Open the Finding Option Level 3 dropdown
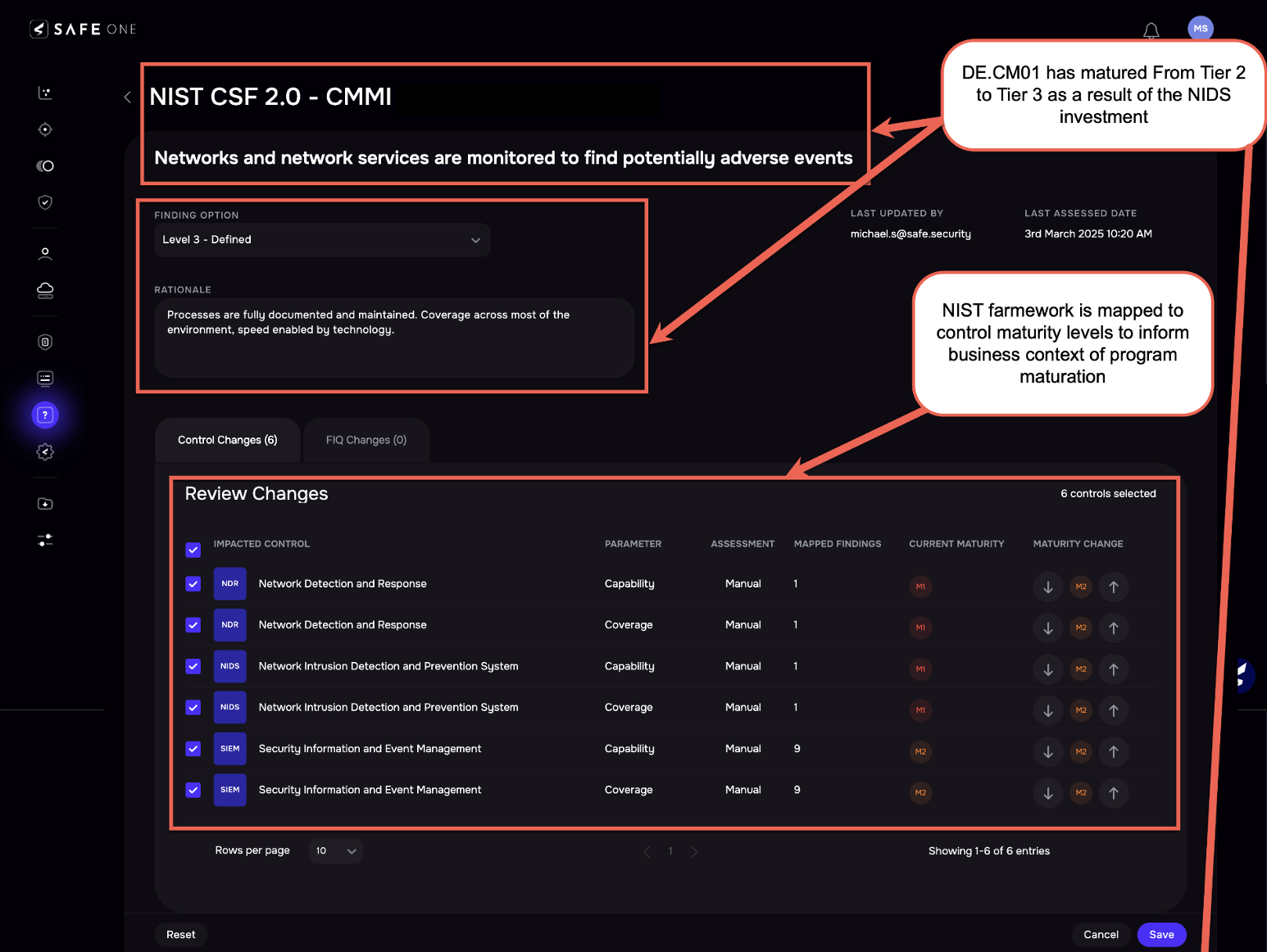Image resolution: width=1267 pixels, height=952 pixels. [321, 239]
